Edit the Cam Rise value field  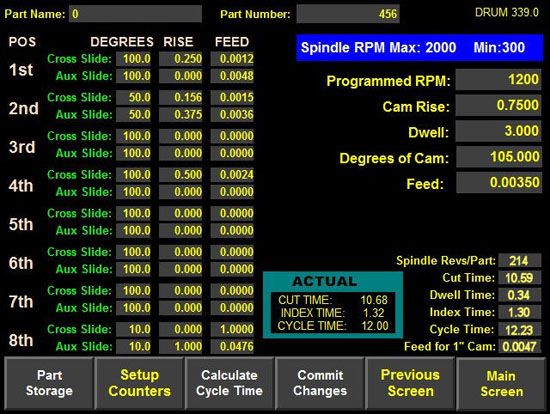498,105
